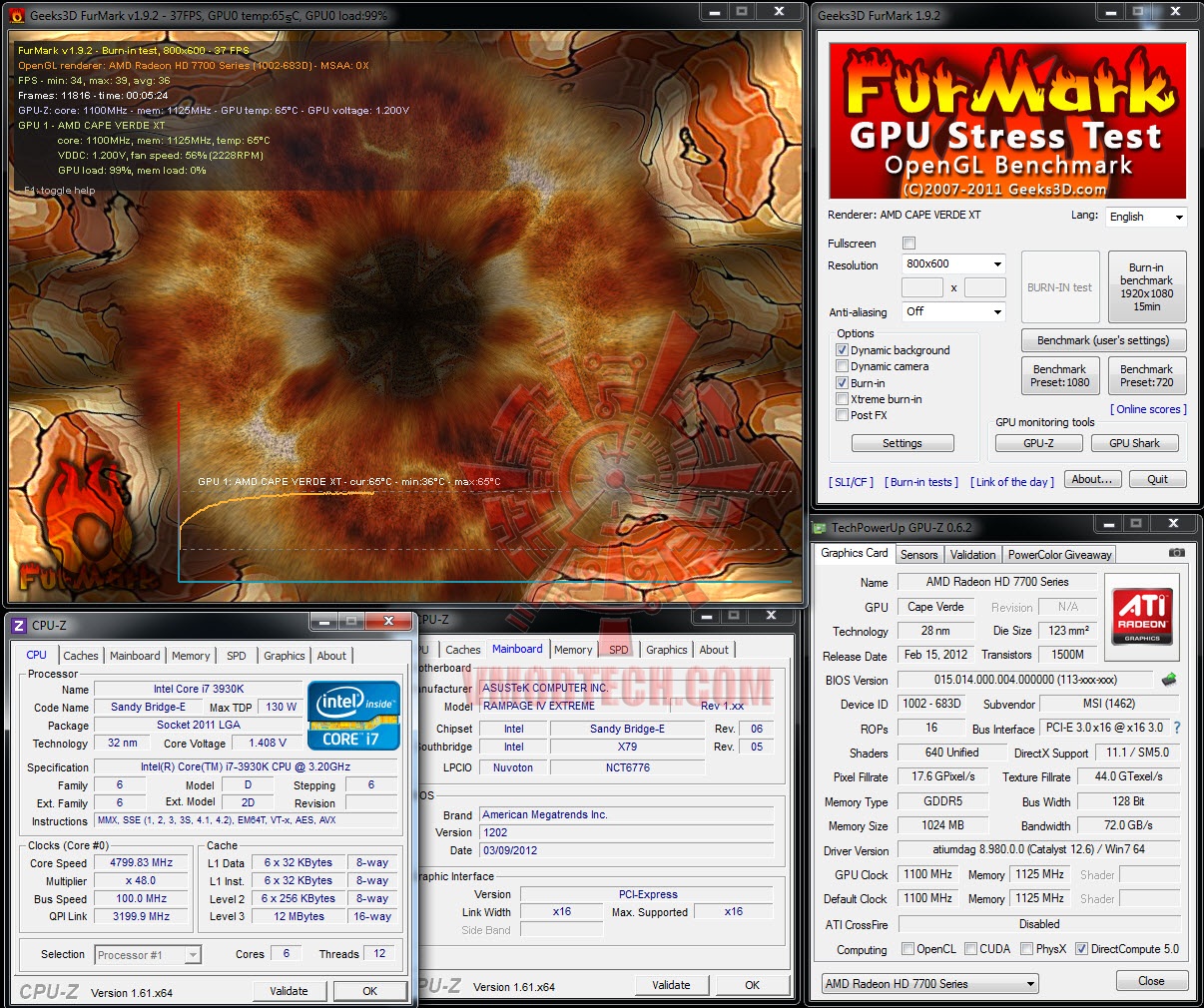Switch to Caches tab in front CPU-Z
The image size is (1204, 1008).
pos(81,656)
